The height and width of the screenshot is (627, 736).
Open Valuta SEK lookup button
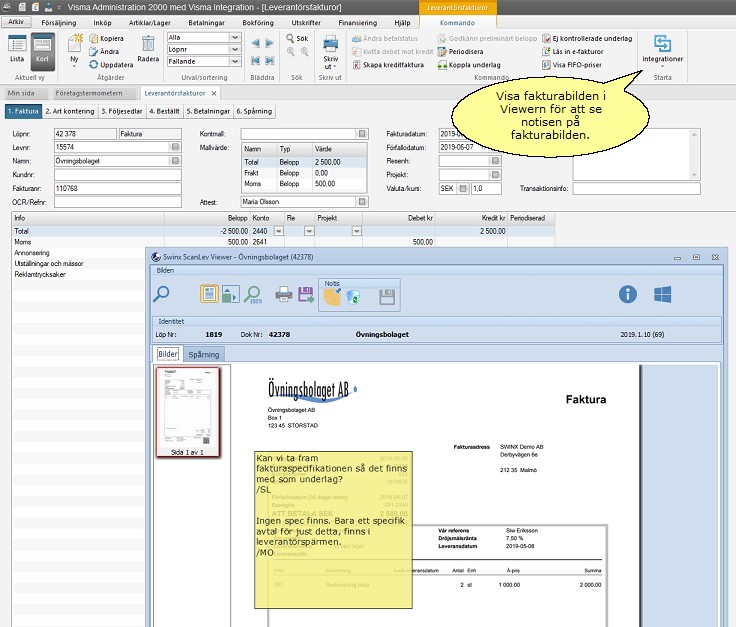[463, 188]
